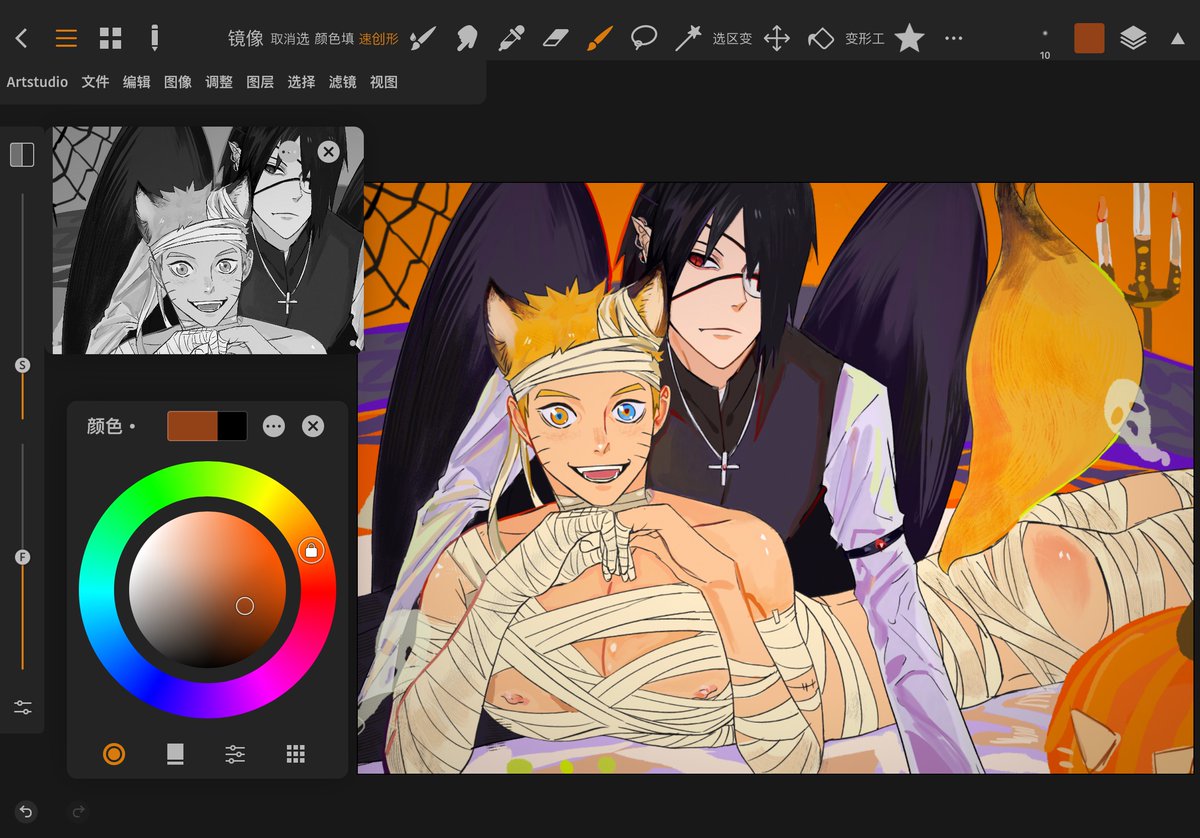Switch to color fill swatch tab
This screenshot has height=838, width=1200.
(175, 754)
